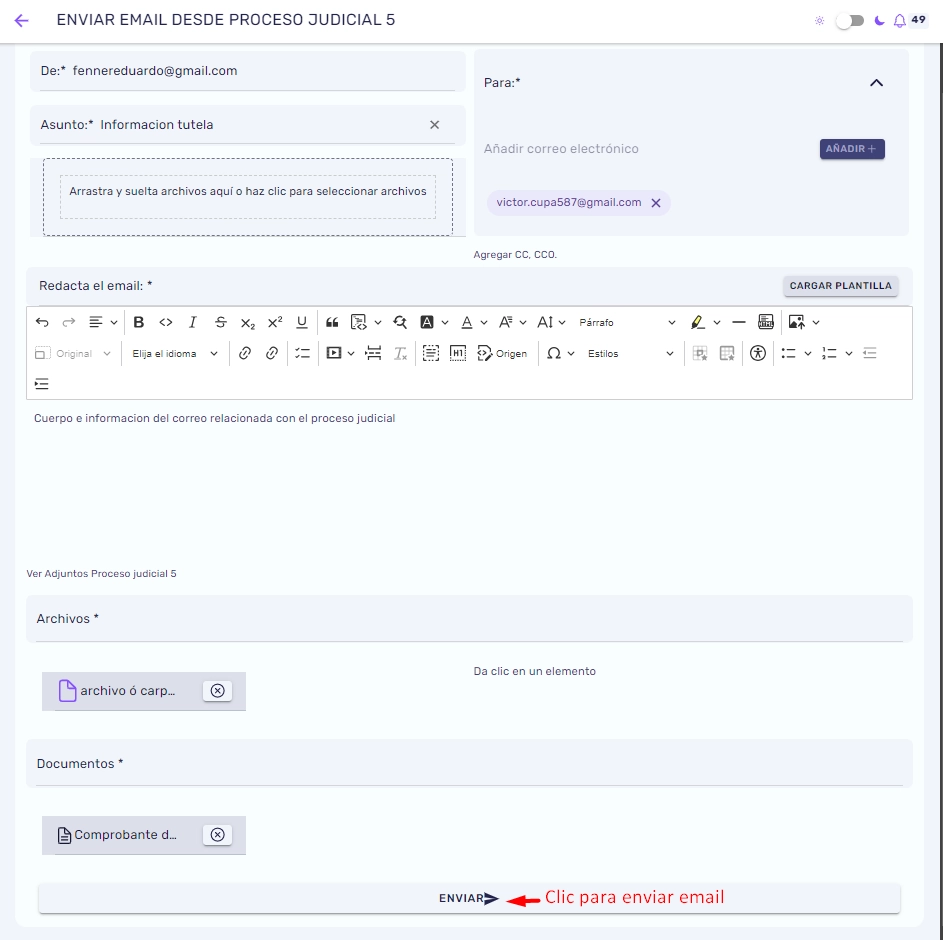The height and width of the screenshot is (940, 943).
Task: Insert a bulleted list
Action: pyautogui.click(x=788, y=354)
